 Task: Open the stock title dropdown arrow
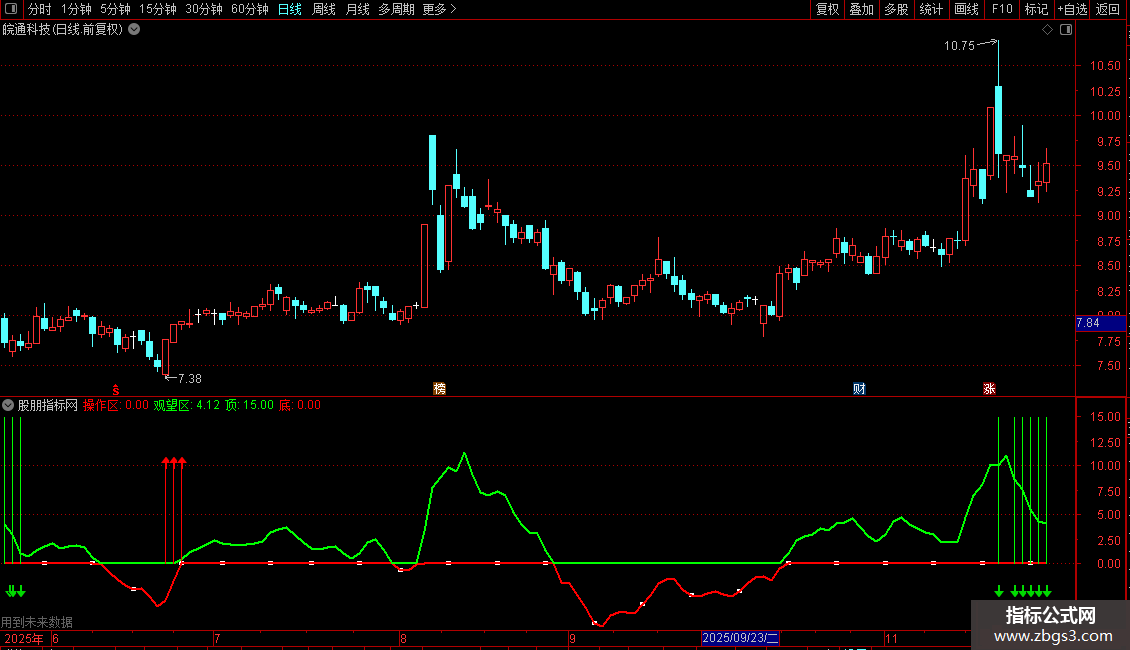point(134,29)
